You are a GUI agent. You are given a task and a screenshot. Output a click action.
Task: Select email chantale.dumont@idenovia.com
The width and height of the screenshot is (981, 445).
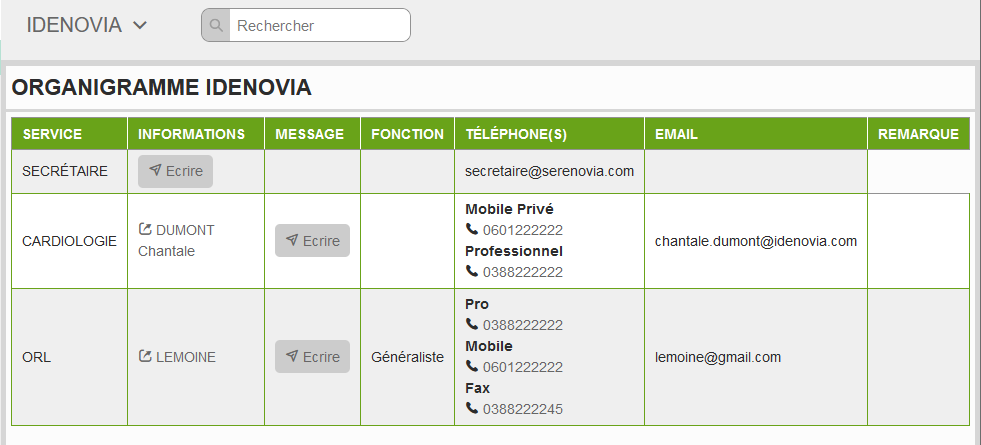[x=756, y=241]
